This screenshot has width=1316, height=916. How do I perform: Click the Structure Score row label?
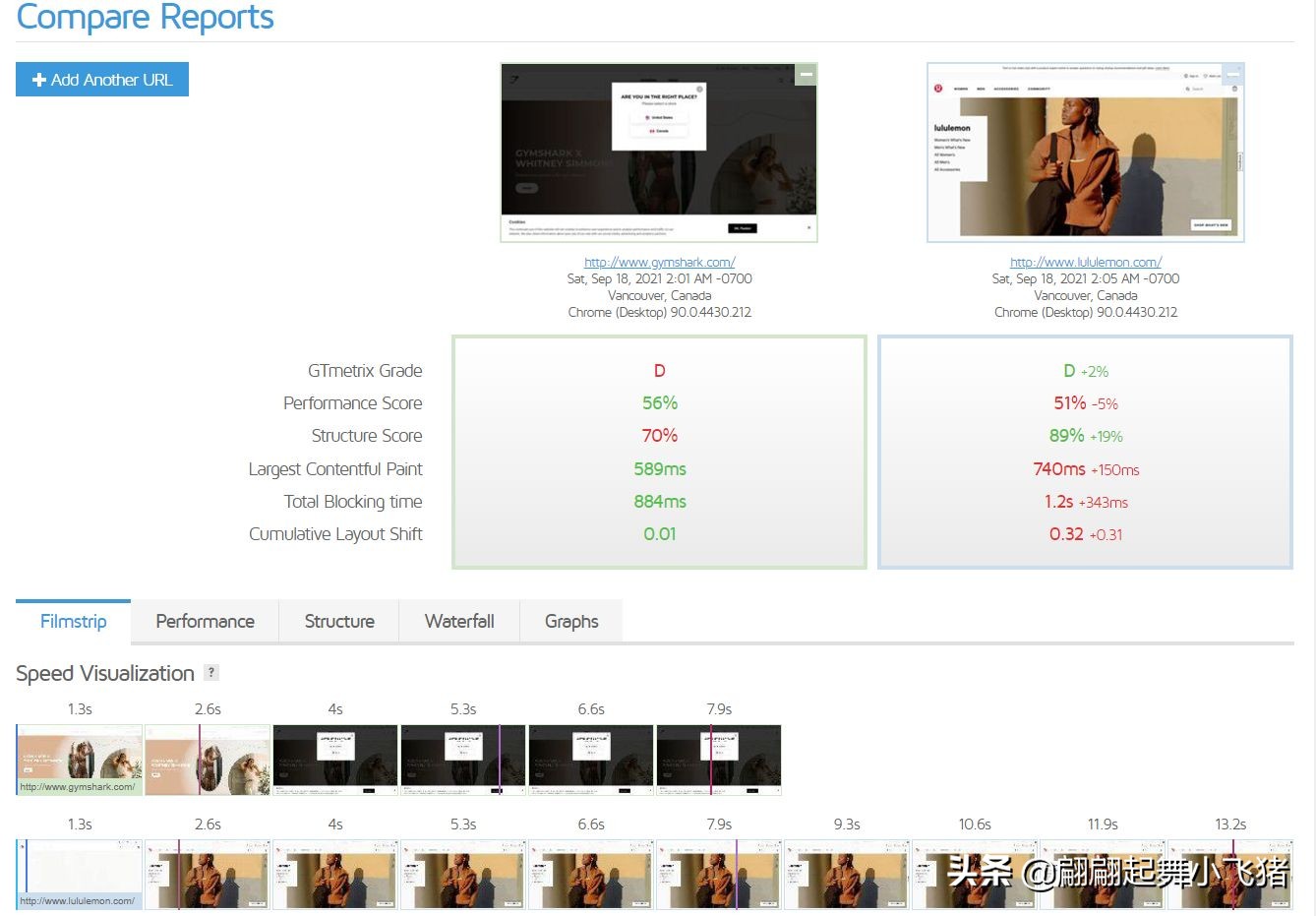(367, 436)
